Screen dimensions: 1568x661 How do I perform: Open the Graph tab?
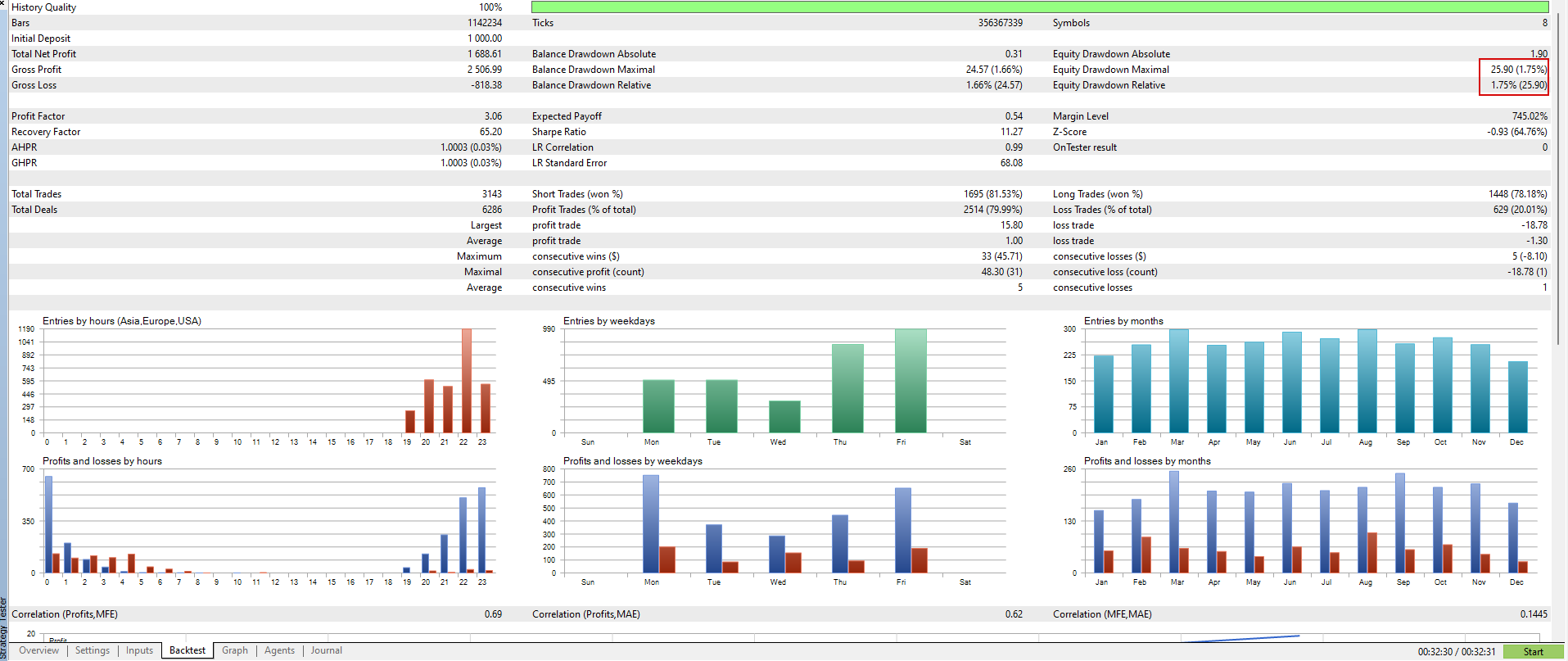pyautogui.click(x=235, y=650)
